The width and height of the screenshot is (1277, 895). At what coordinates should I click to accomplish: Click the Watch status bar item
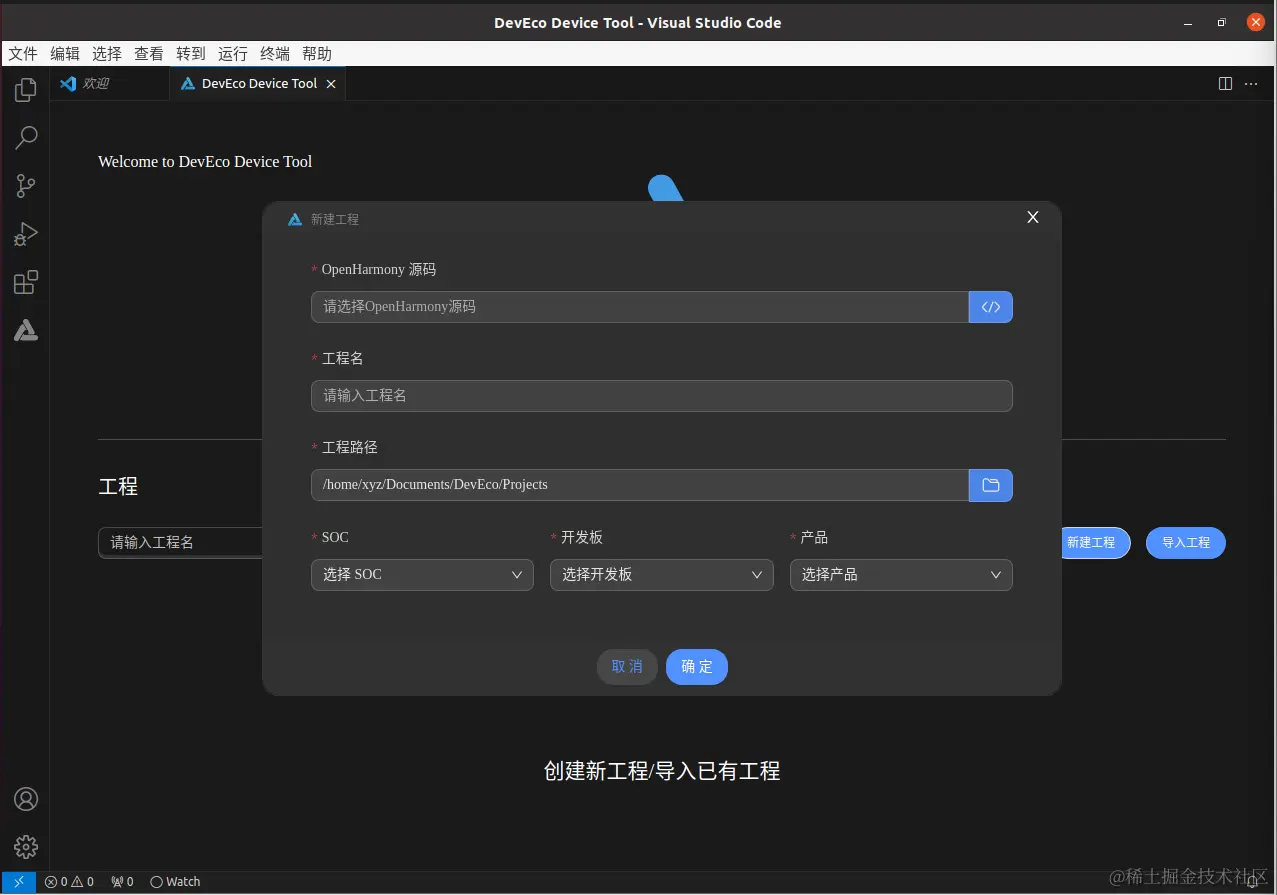click(x=175, y=882)
